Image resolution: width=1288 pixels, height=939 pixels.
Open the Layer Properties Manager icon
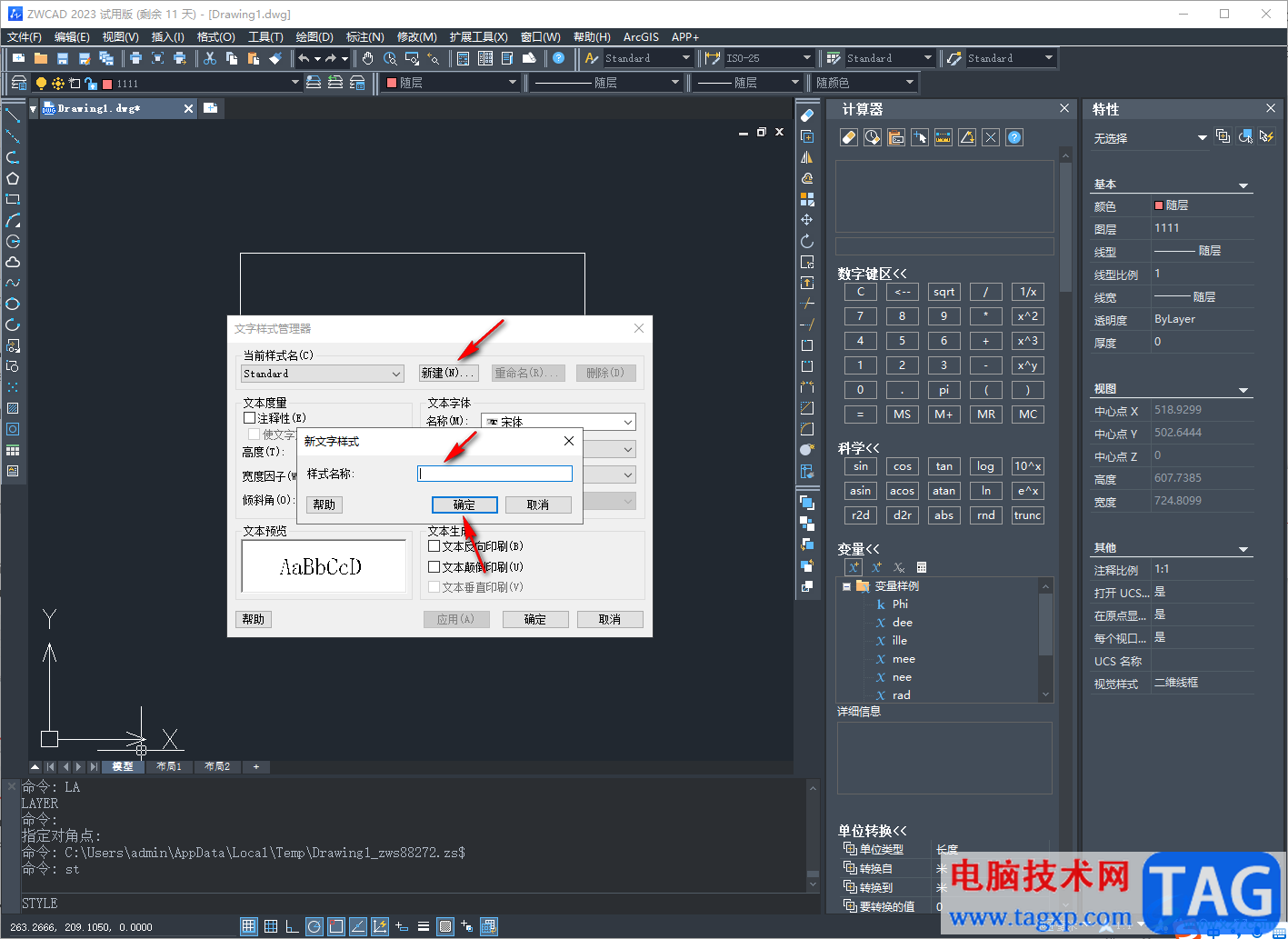click(x=18, y=83)
